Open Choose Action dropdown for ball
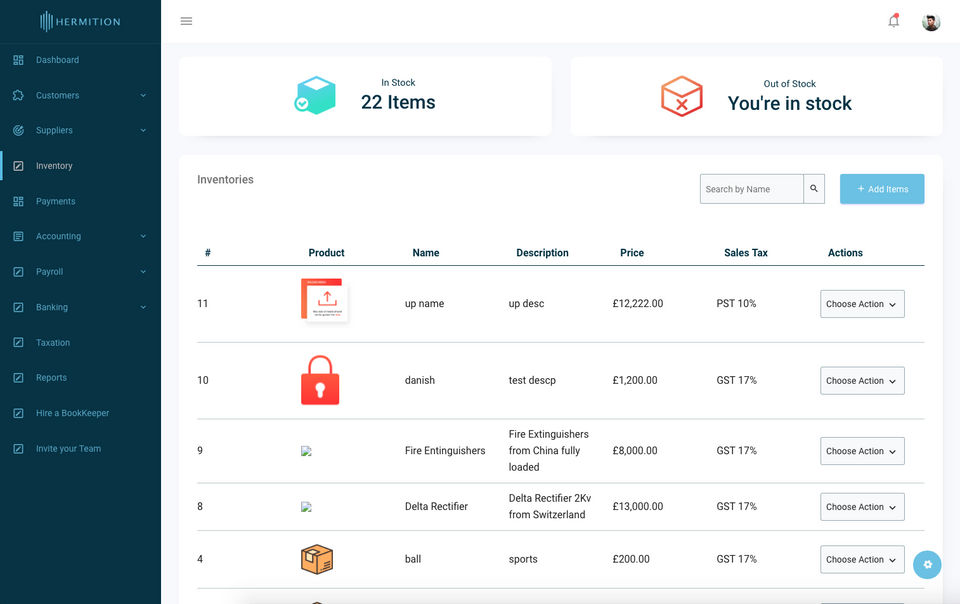The image size is (960, 604). pos(862,559)
